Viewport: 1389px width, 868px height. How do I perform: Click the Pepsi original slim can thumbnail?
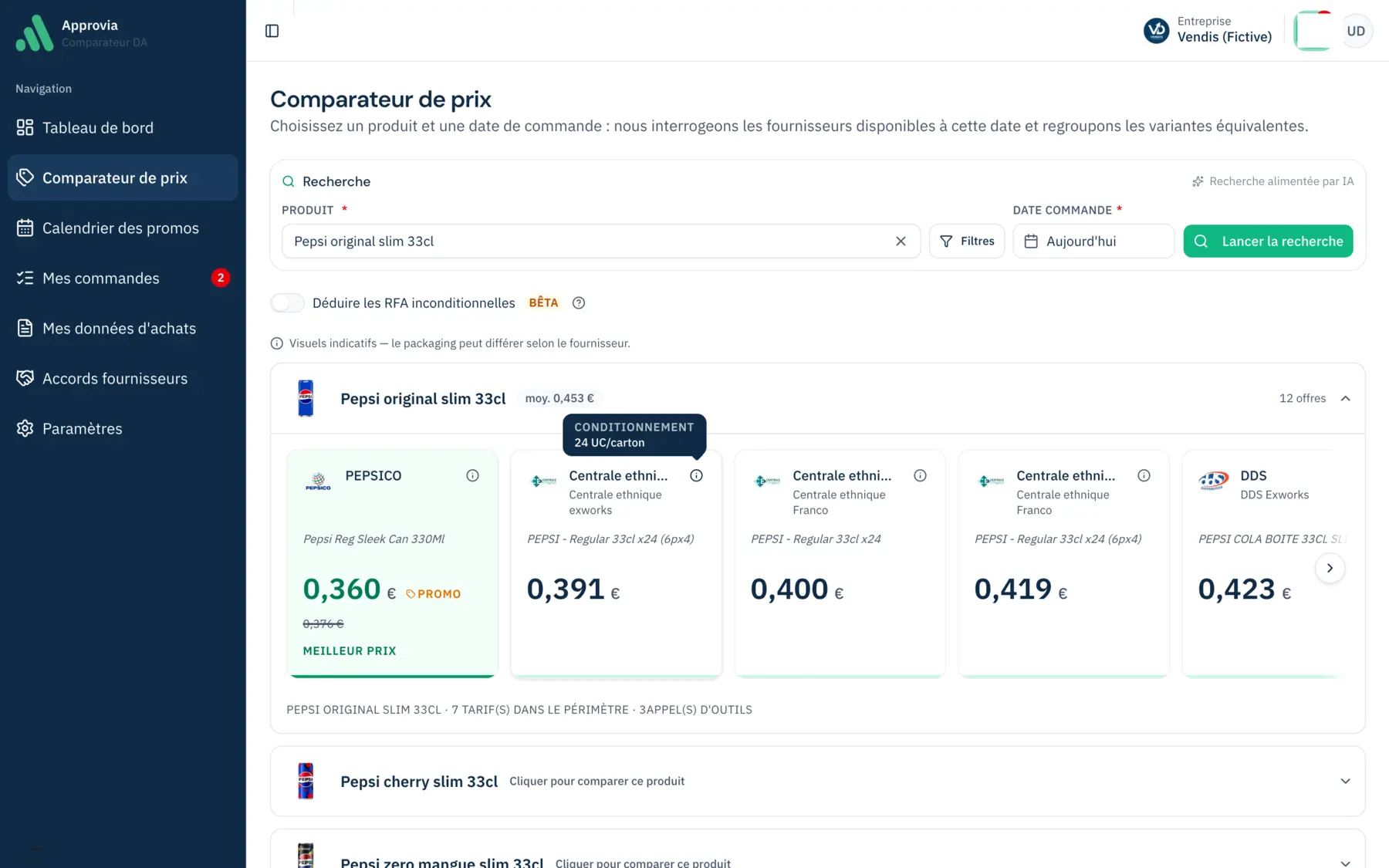click(306, 398)
